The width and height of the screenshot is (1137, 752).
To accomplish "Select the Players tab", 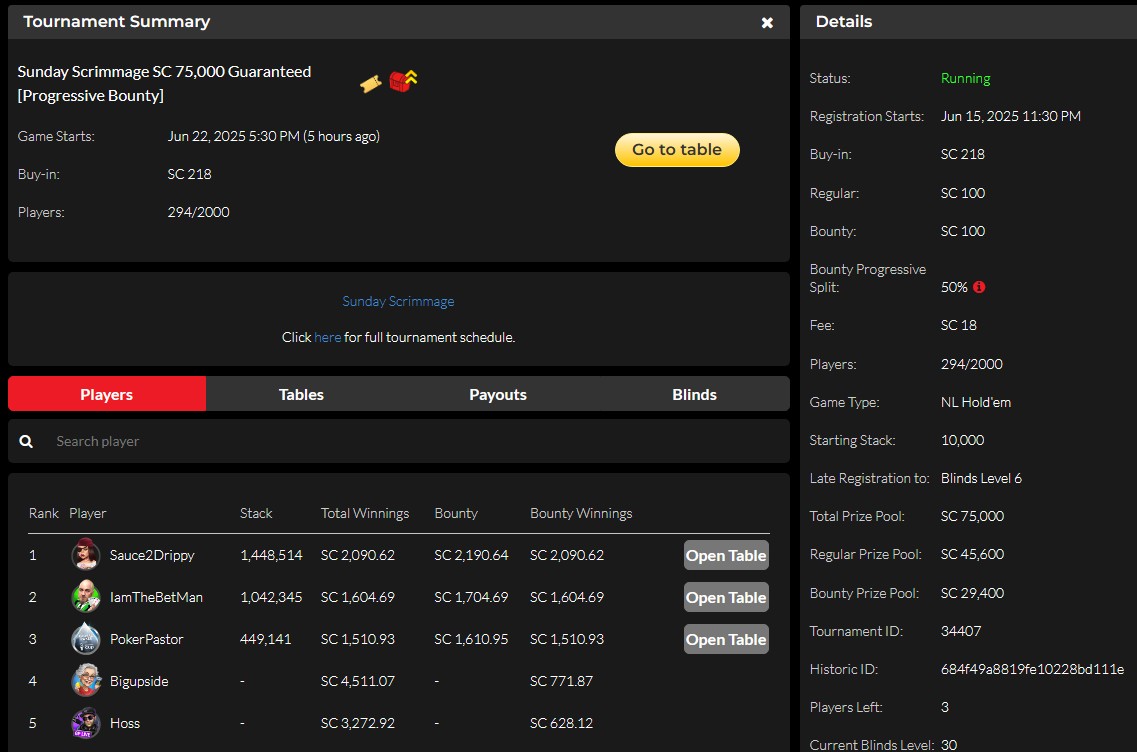I will (106, 394).
